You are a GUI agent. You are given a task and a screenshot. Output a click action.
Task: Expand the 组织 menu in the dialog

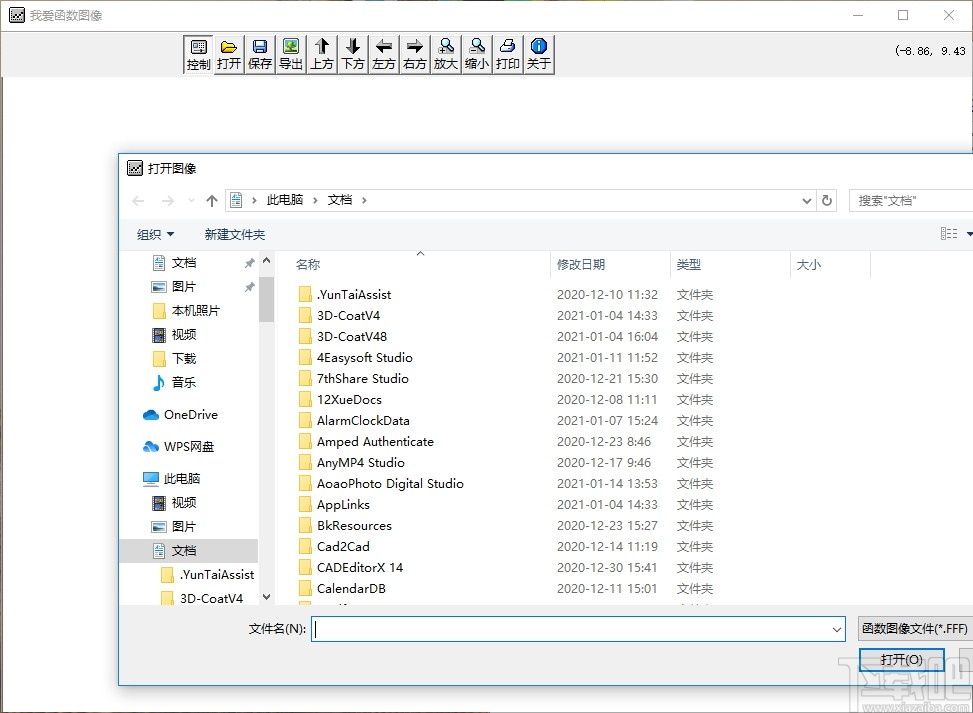tap(155, 234)
